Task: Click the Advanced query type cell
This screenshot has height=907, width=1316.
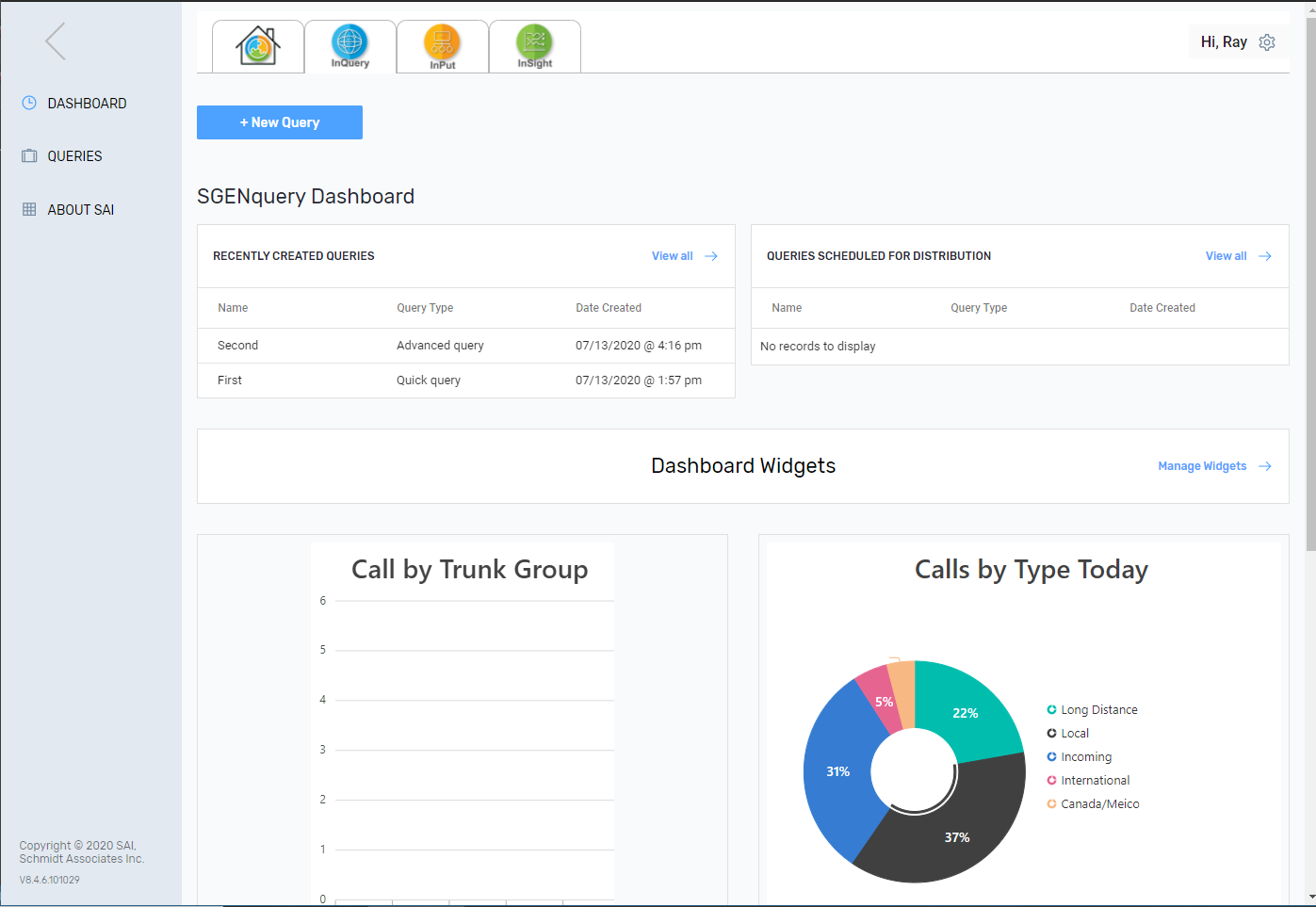Action: [440, 346]
